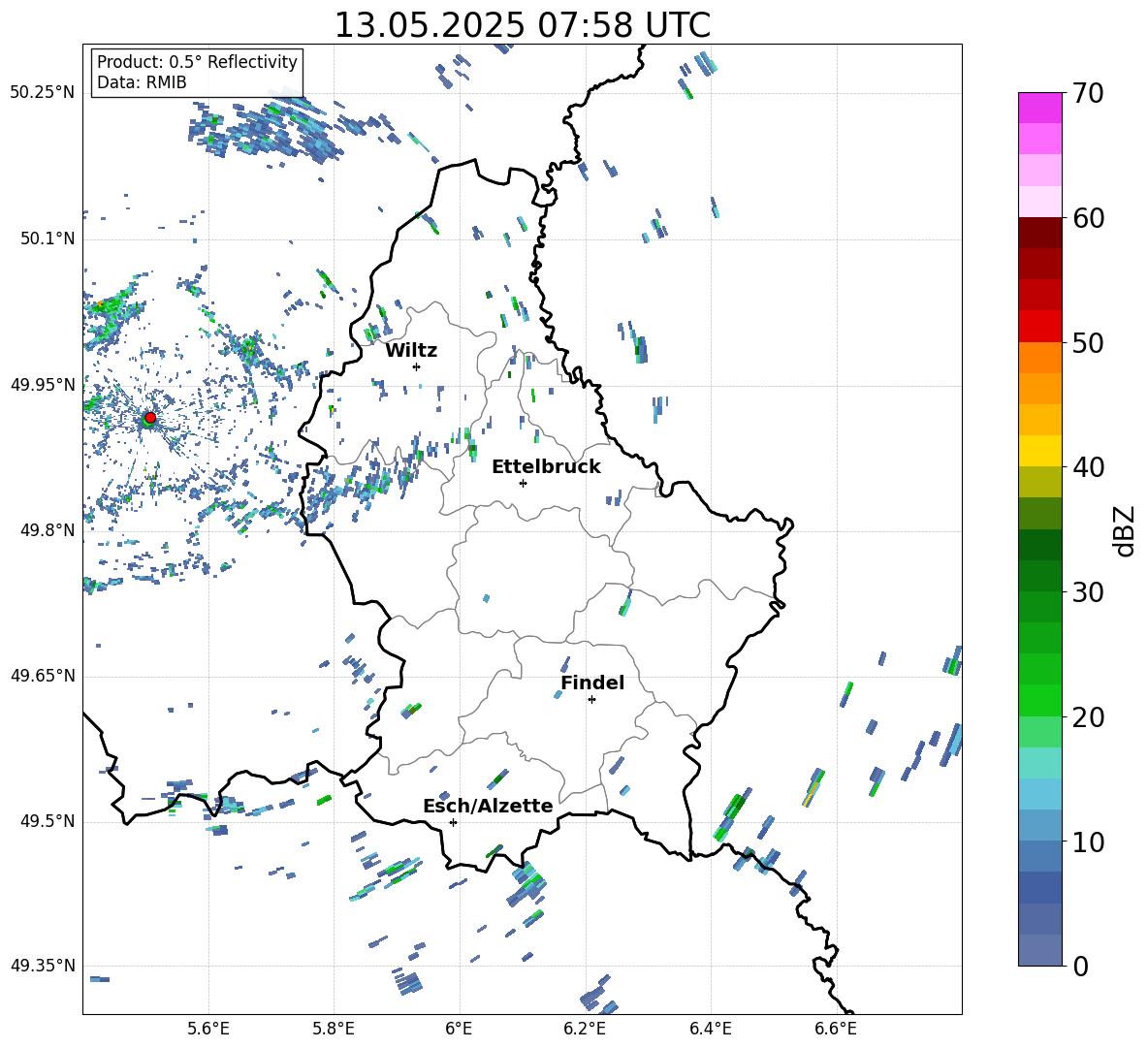The width and height of the screenshot is (1148, 1048).
Task: Click the Wiltz city label
Action: [411, 351]
